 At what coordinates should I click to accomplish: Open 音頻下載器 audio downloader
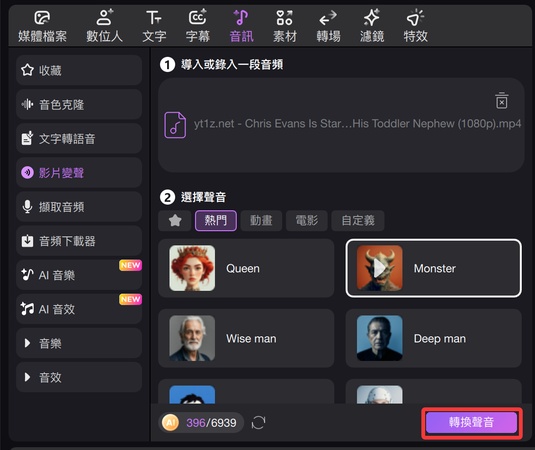(79, 241)
